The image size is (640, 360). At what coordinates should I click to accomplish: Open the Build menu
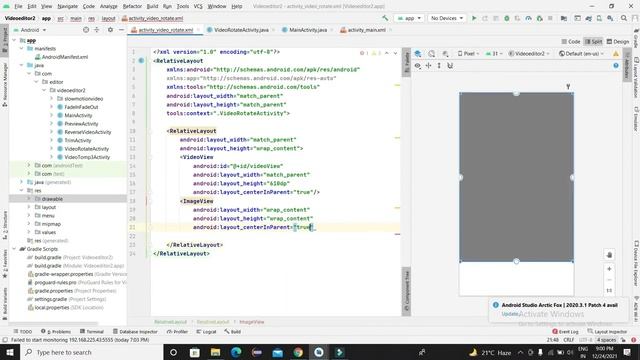click(152, 6)
